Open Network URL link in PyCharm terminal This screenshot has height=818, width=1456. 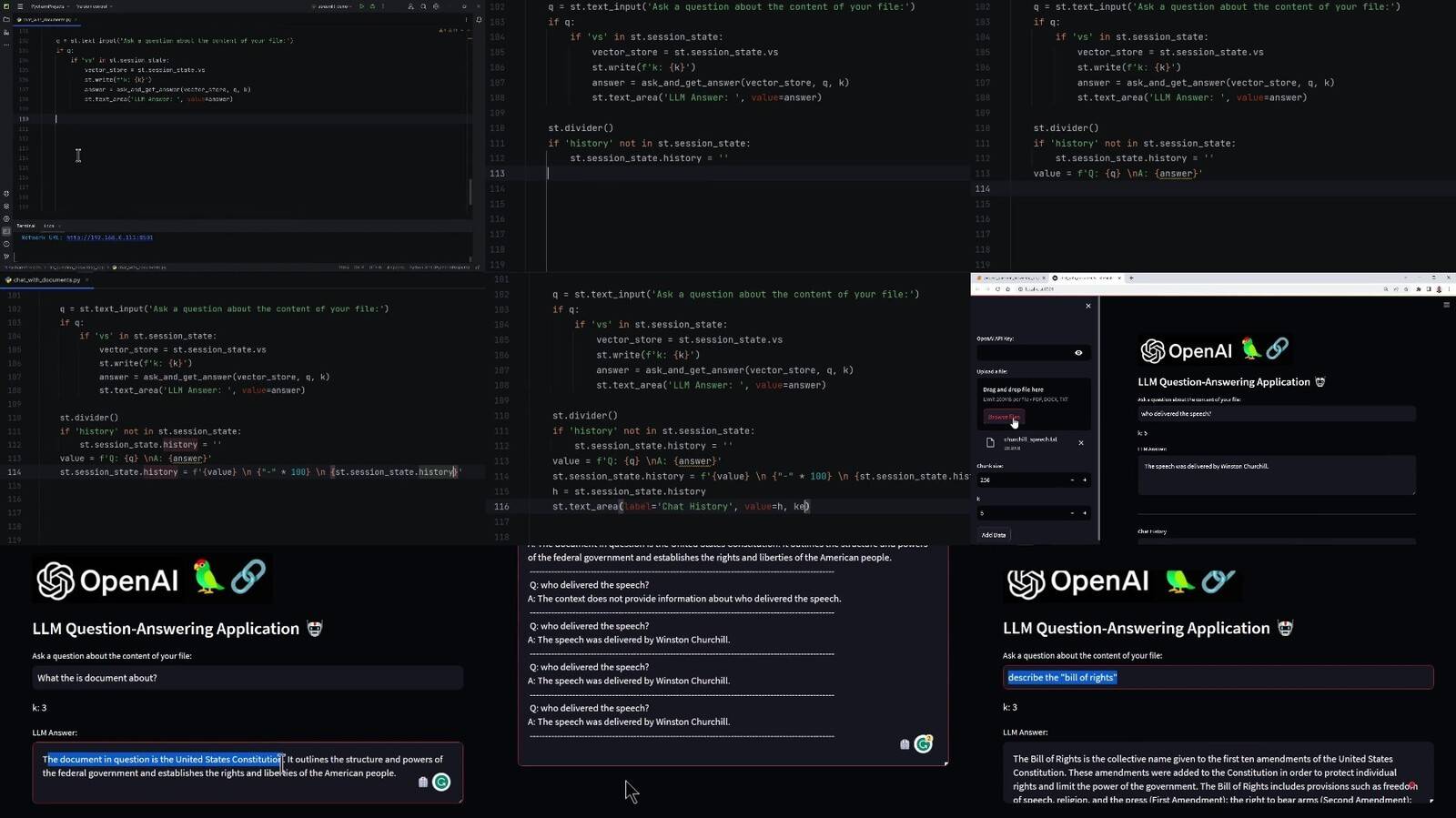(x=109, y=237)
